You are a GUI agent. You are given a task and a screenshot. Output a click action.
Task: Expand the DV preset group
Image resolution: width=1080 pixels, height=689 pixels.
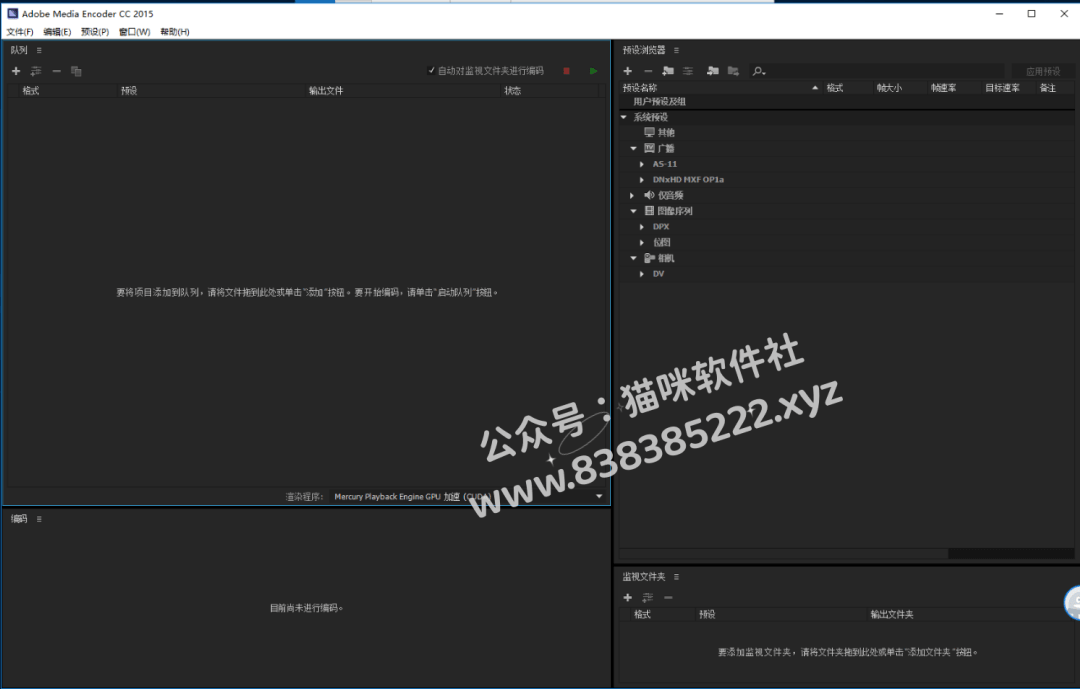[x=642, y=274]
